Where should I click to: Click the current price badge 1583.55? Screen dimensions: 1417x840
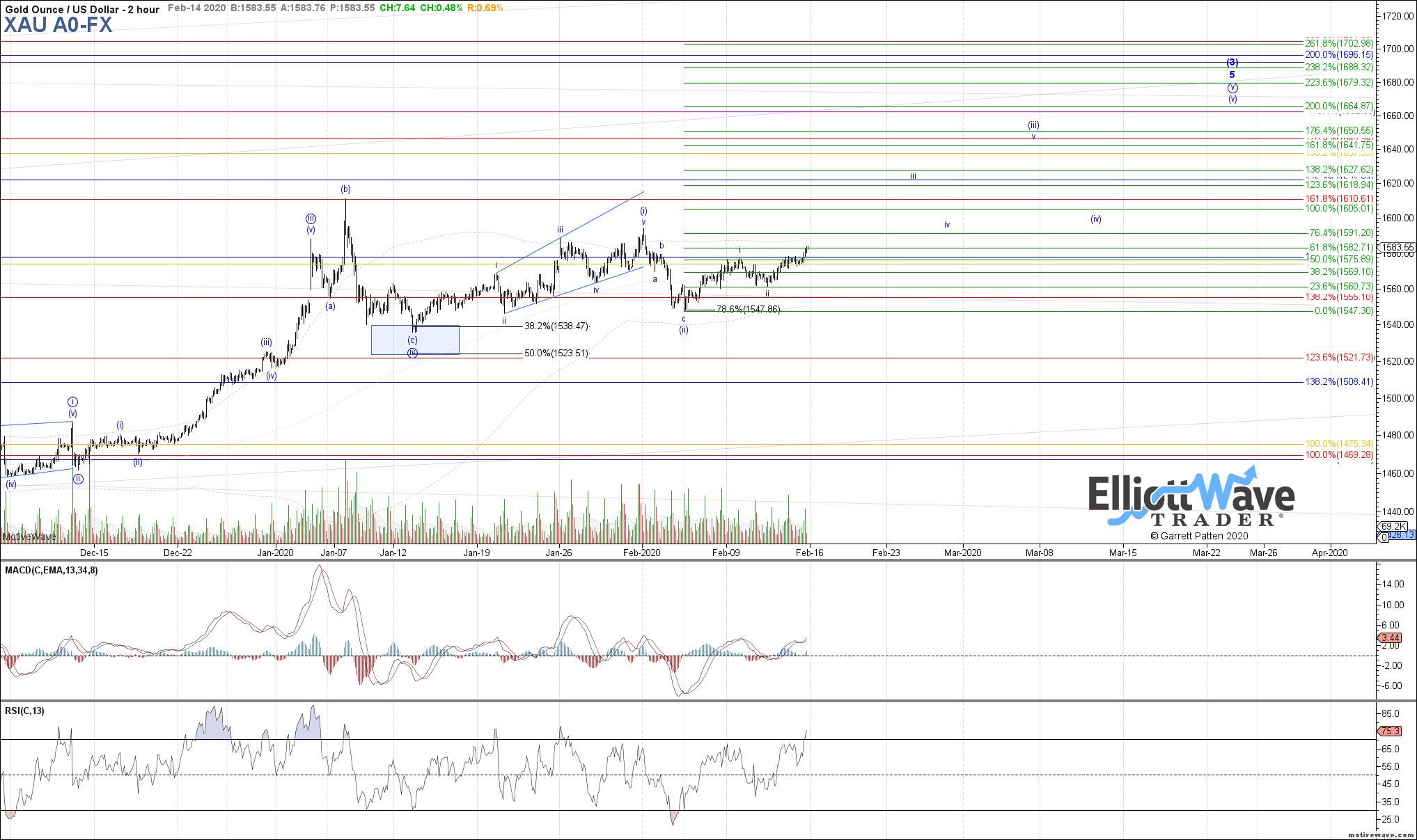1396,247
